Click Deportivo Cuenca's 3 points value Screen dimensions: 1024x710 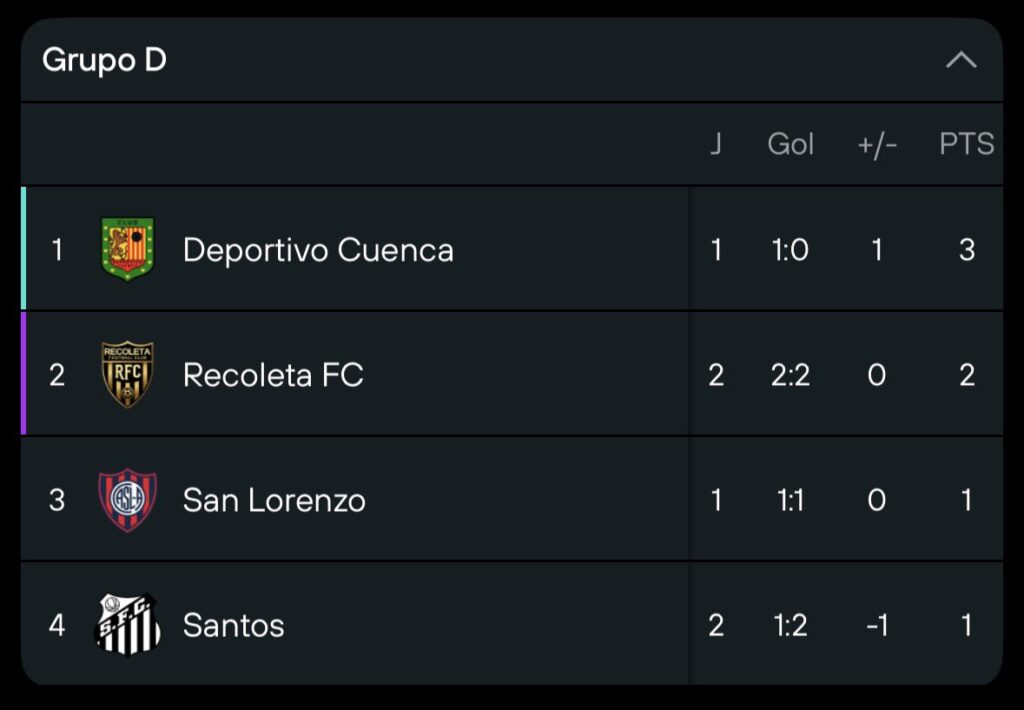click(966, 249)
